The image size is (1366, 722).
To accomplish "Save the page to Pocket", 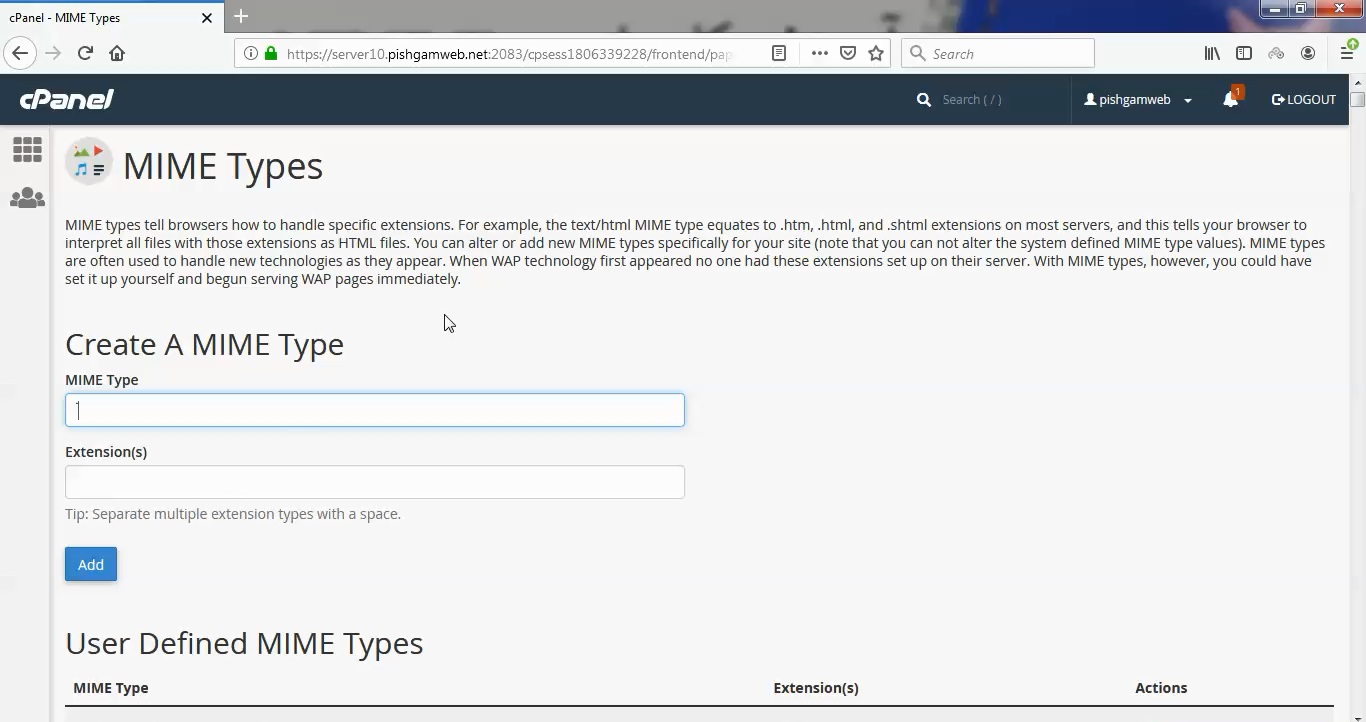I will (847, 53).
